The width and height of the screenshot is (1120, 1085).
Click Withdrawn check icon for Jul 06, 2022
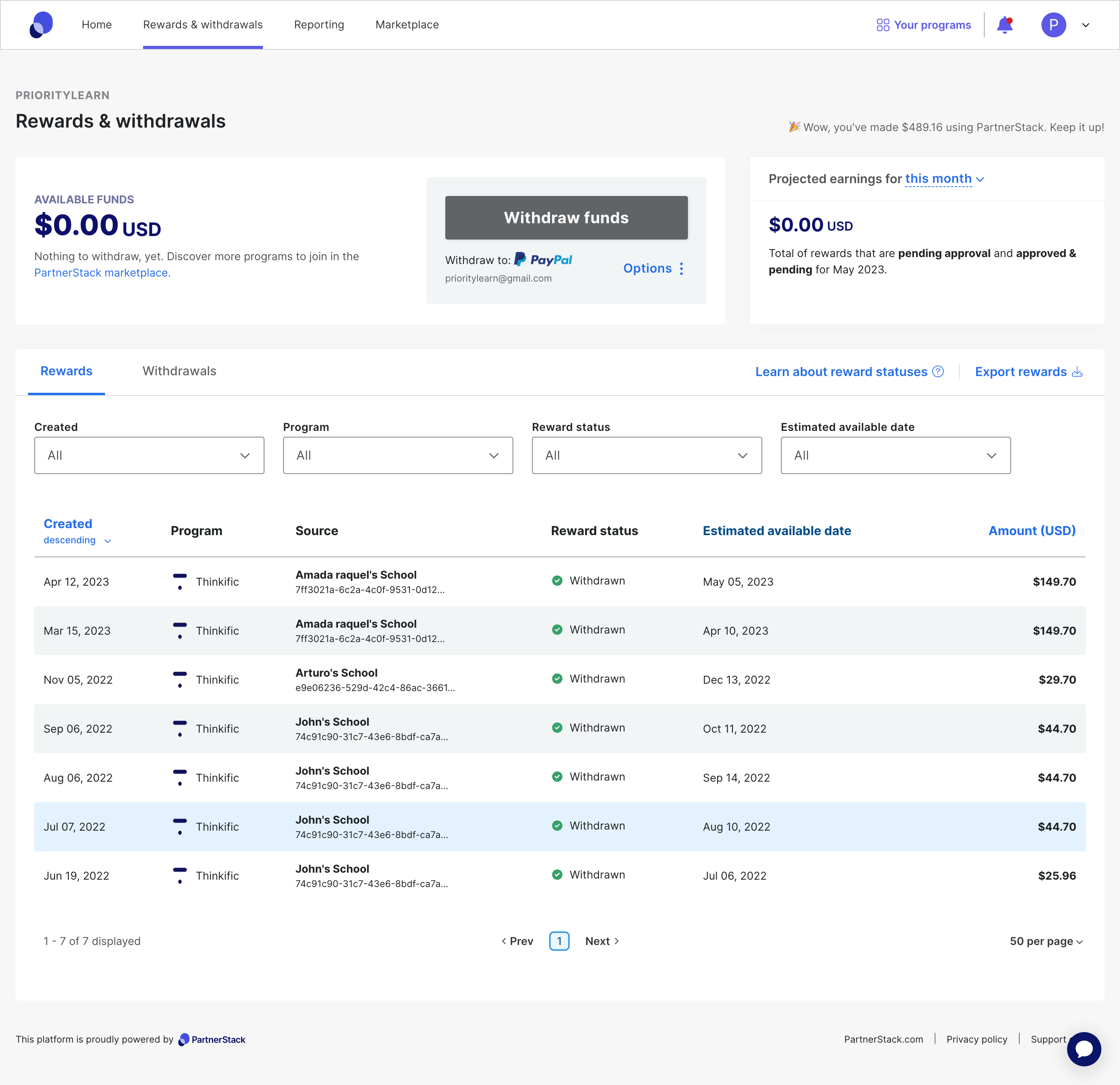557,875
